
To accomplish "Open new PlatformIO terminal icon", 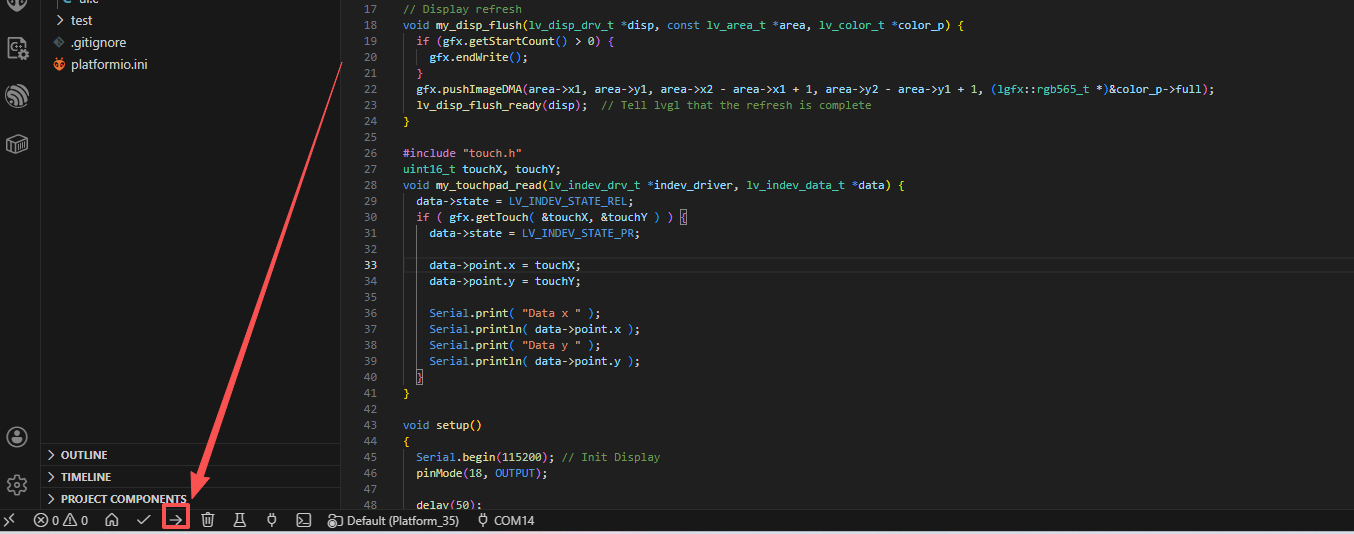I will click(x=303, y=520).
